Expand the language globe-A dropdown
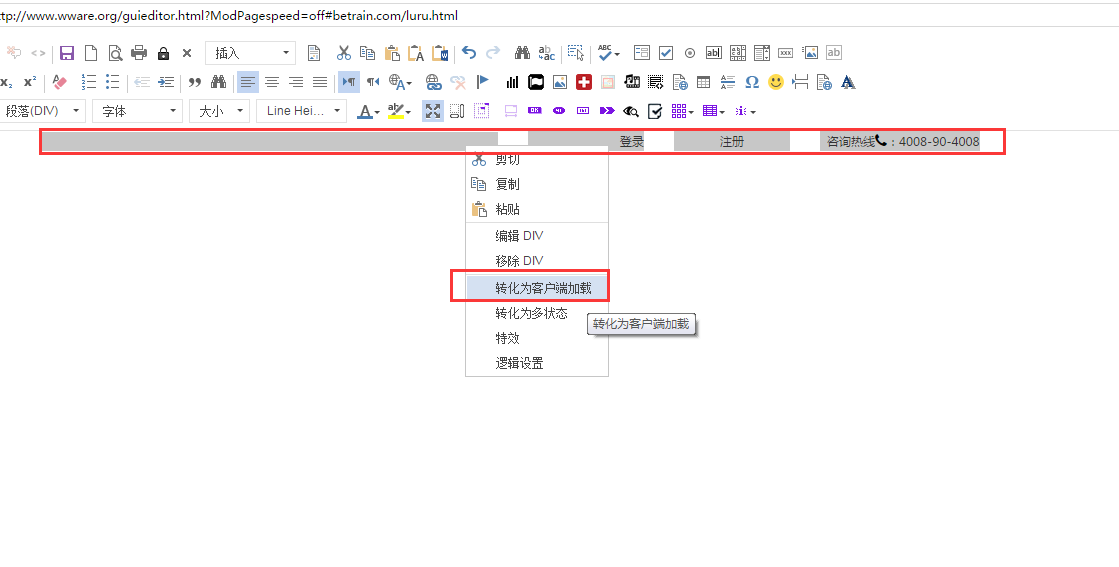This screenshot has width=1119, height=567. click(408, 83)
